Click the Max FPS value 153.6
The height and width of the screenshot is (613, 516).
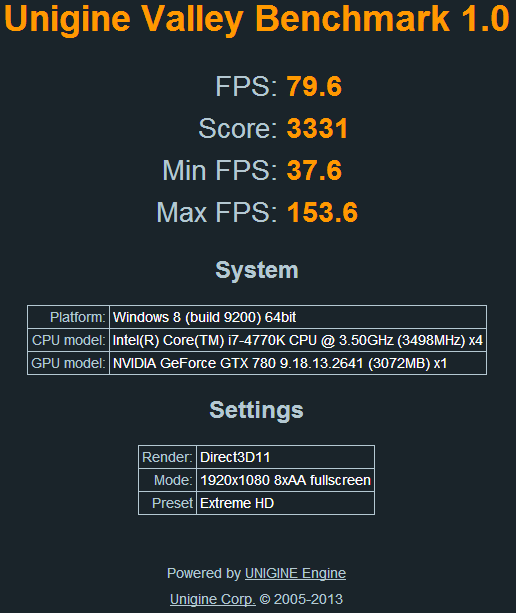[x=322, y=212]
